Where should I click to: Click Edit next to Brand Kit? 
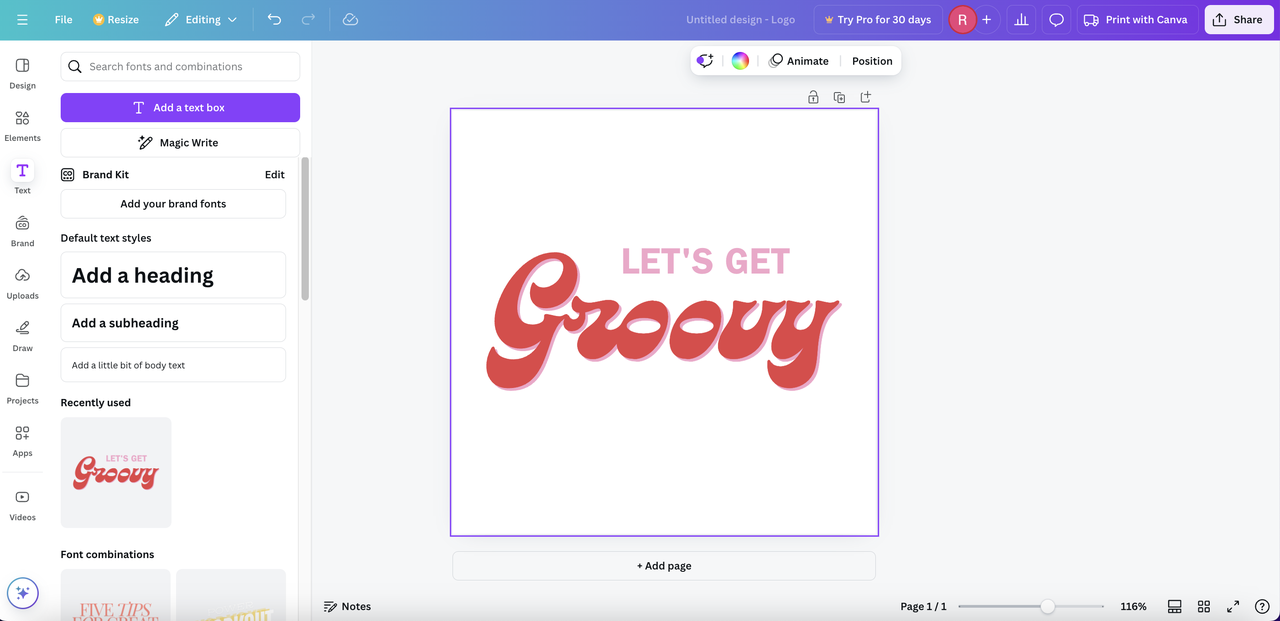275,174
